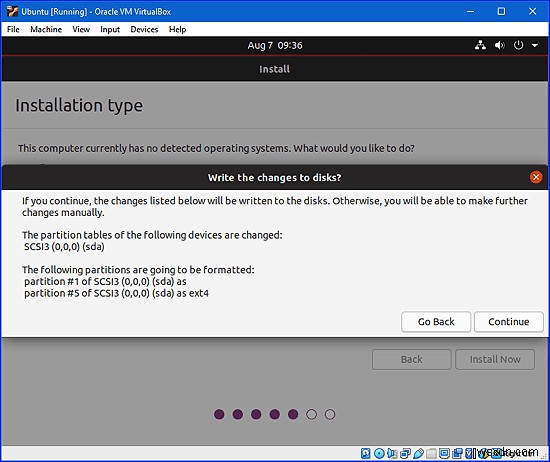Click the 'partition #1 of SCSI3' line
The height and width of the screenshot is (462, 550).
(x=105, y=281)
